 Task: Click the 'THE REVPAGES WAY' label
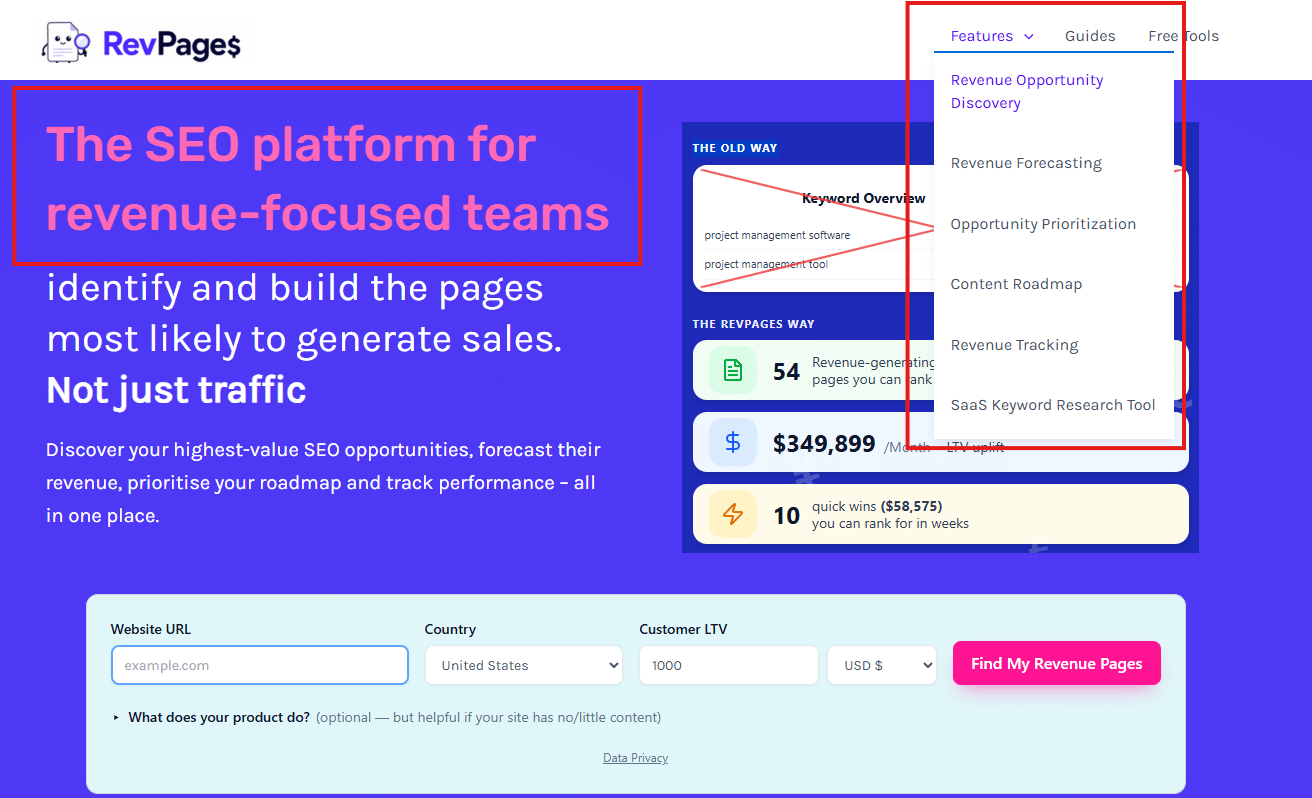tap(754, 324)
